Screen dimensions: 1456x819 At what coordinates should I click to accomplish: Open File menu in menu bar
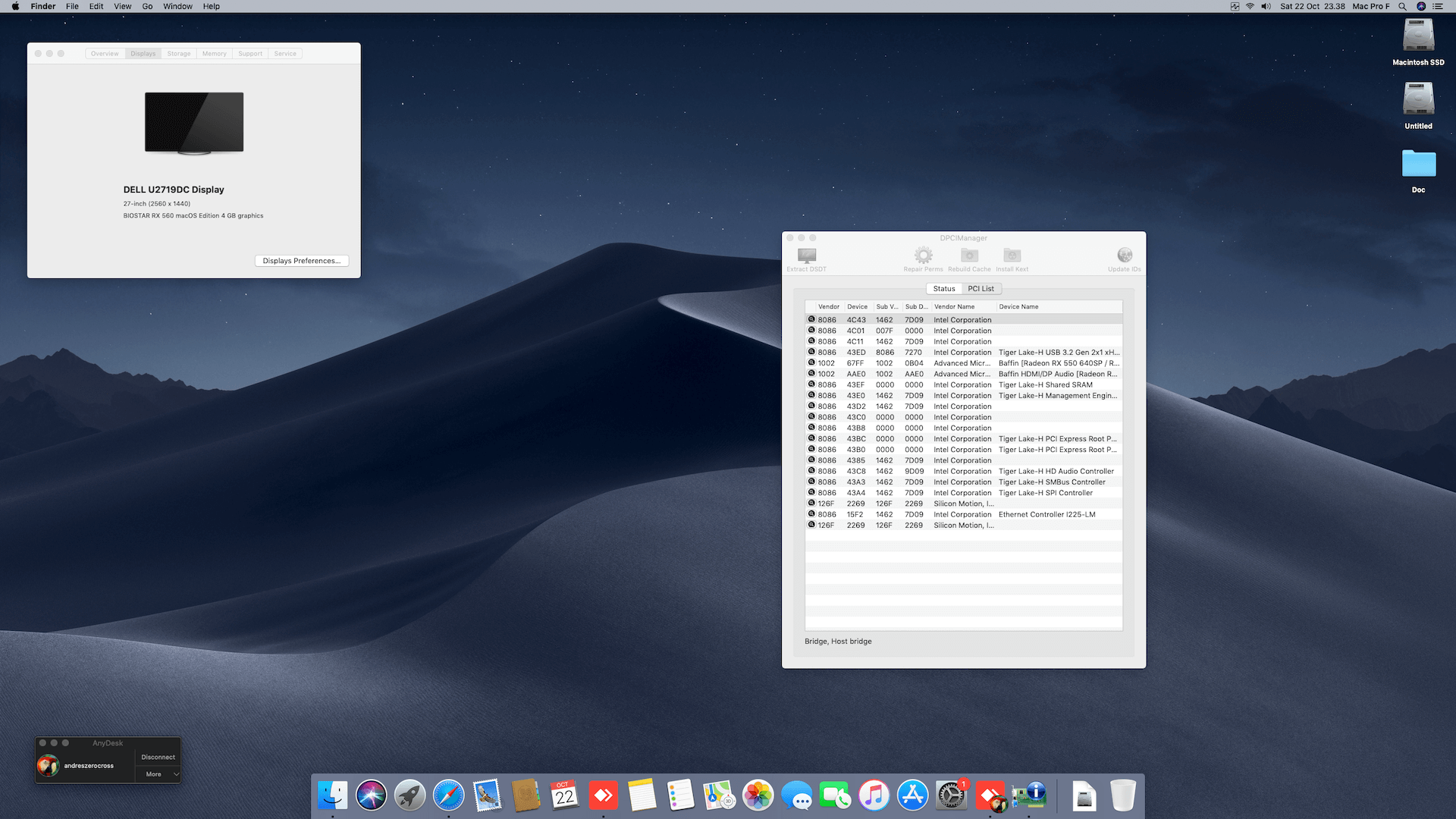click(x=72, y=6)
